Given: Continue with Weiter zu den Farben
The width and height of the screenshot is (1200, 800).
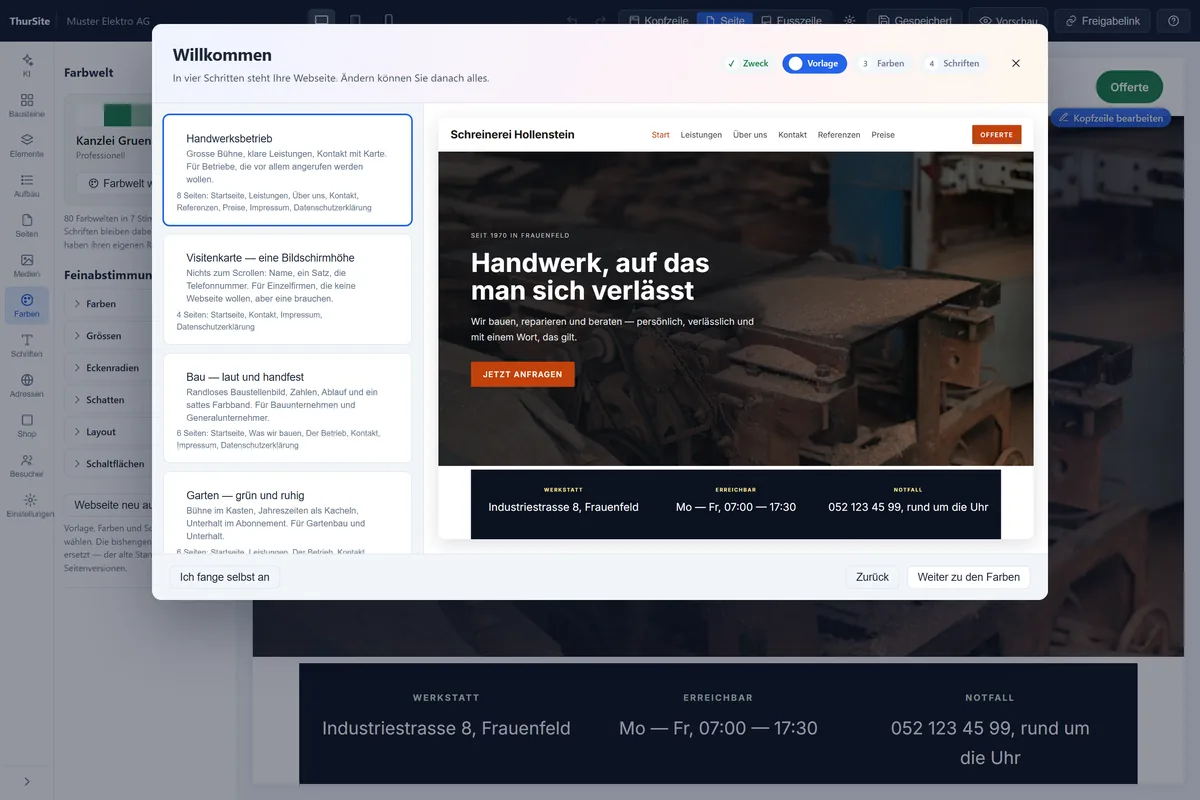Looking at the screenshot, I should tap(969, 577).
